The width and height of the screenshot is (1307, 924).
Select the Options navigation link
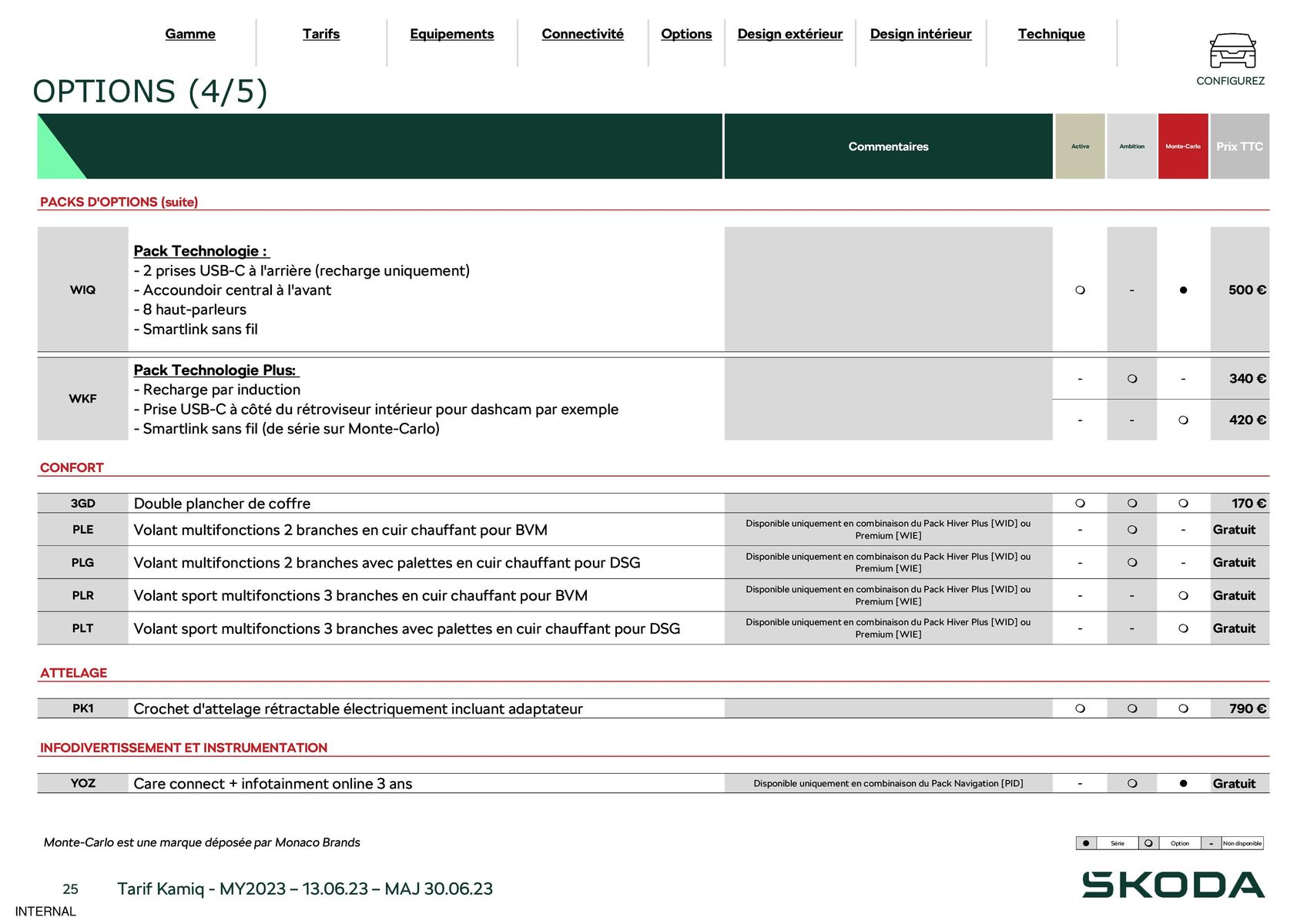click(686, 34)
